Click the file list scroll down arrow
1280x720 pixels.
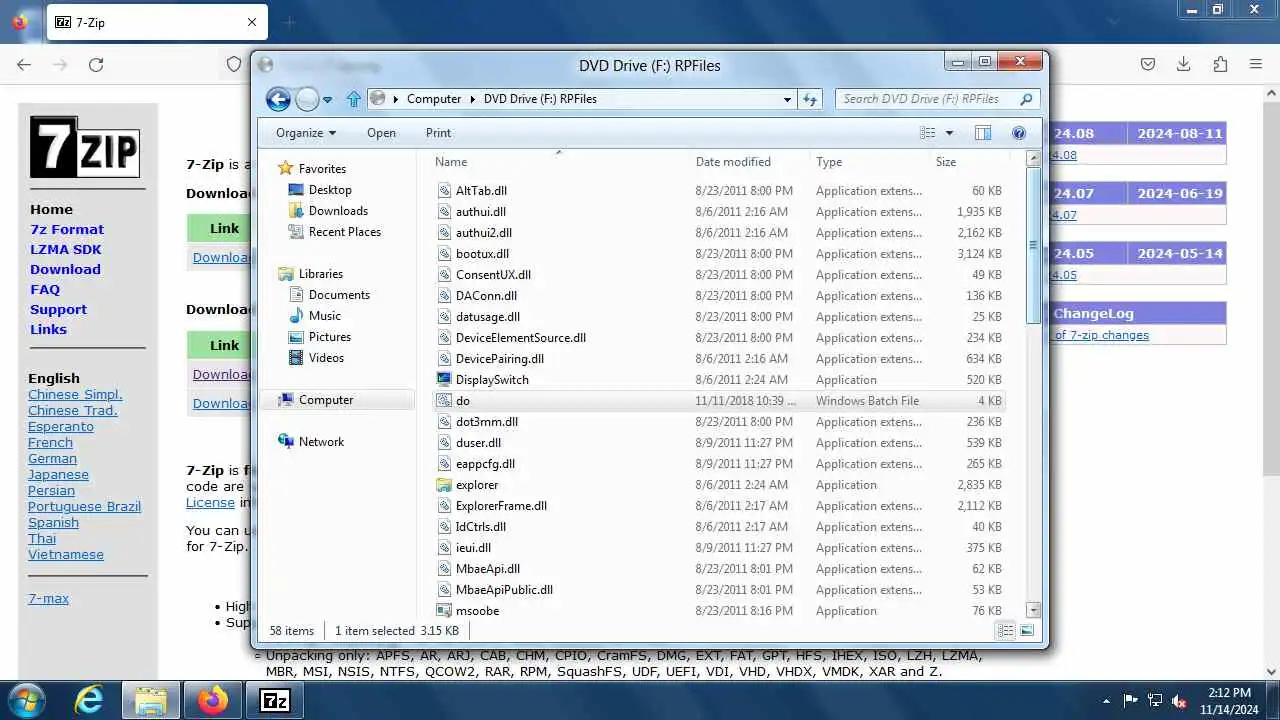pos(1033,609)
